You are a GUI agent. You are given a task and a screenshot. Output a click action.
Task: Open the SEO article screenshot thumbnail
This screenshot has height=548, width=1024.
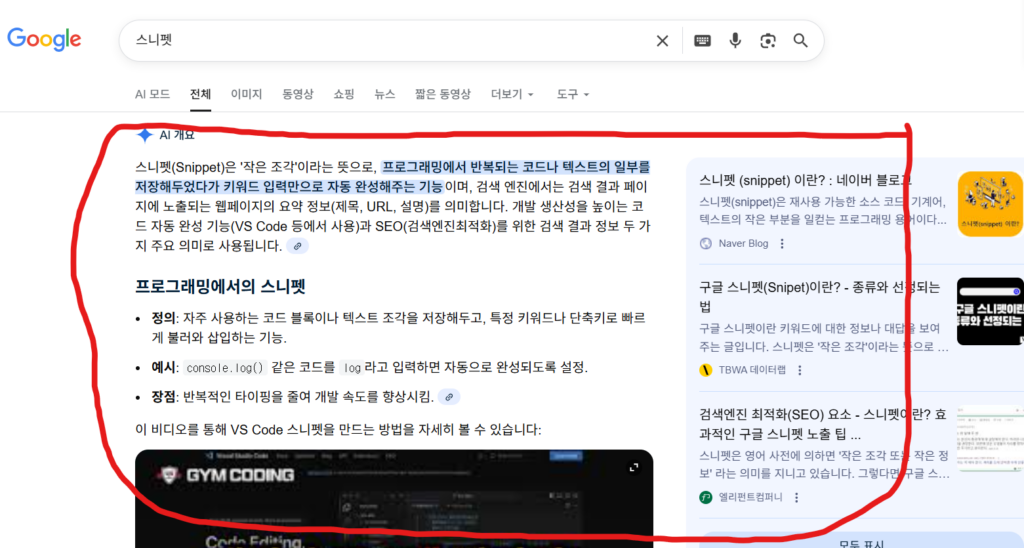click(x=990, y=439)
